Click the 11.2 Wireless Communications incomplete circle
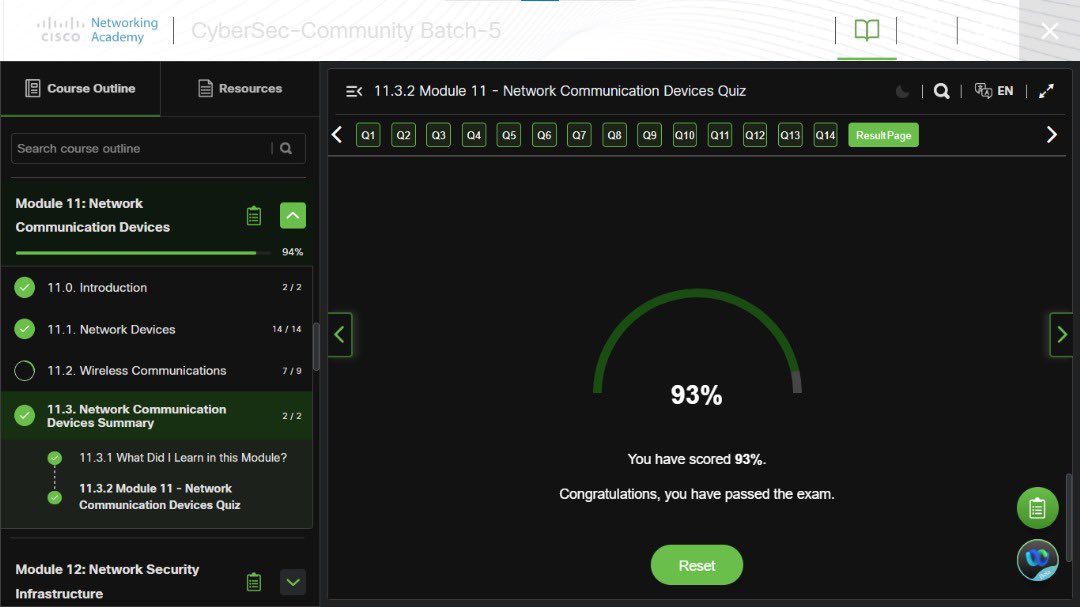Viewport: 1080px width, 607px height. pos(25,371)
